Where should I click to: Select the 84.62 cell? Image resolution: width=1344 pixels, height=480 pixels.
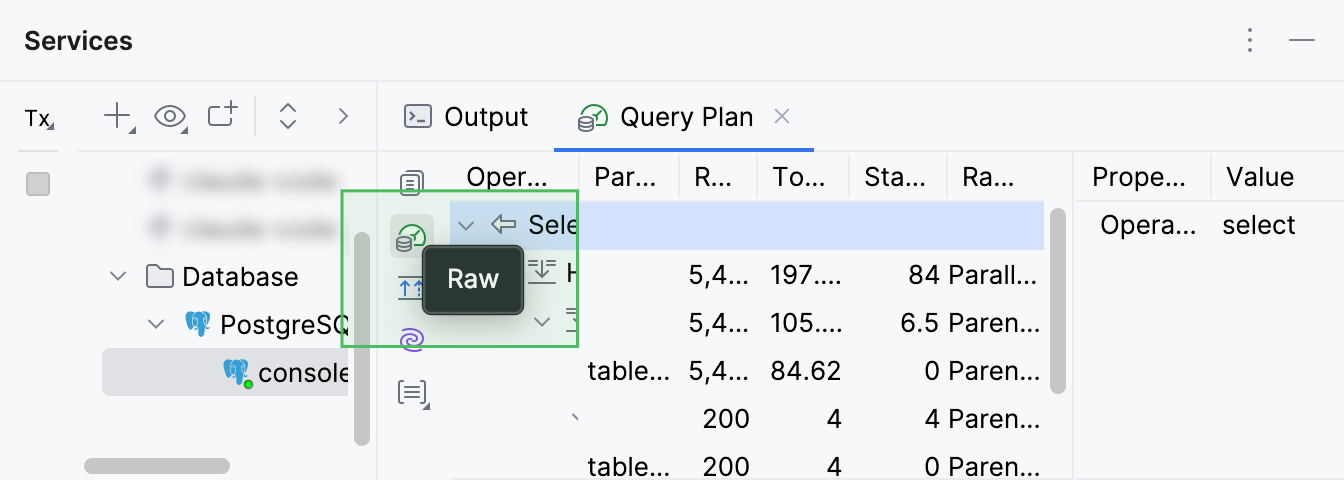805,371
